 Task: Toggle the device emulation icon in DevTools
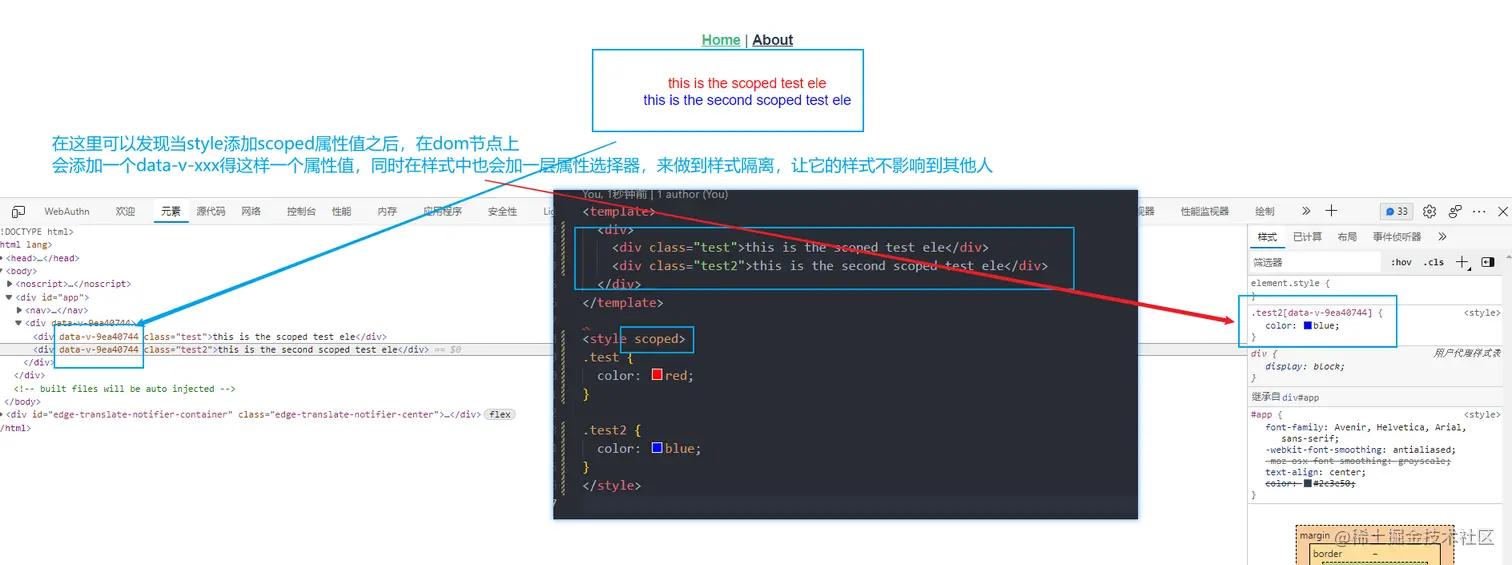tap(18, 212)
